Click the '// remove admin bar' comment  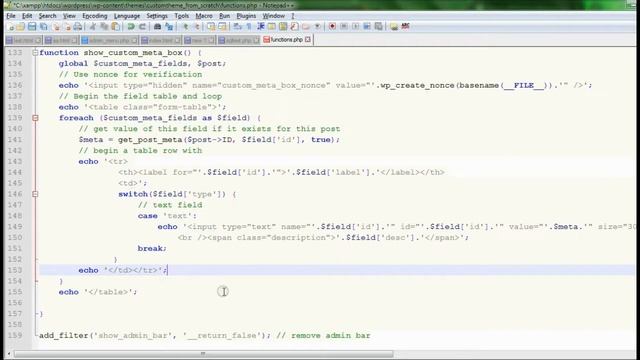(323, 336)
